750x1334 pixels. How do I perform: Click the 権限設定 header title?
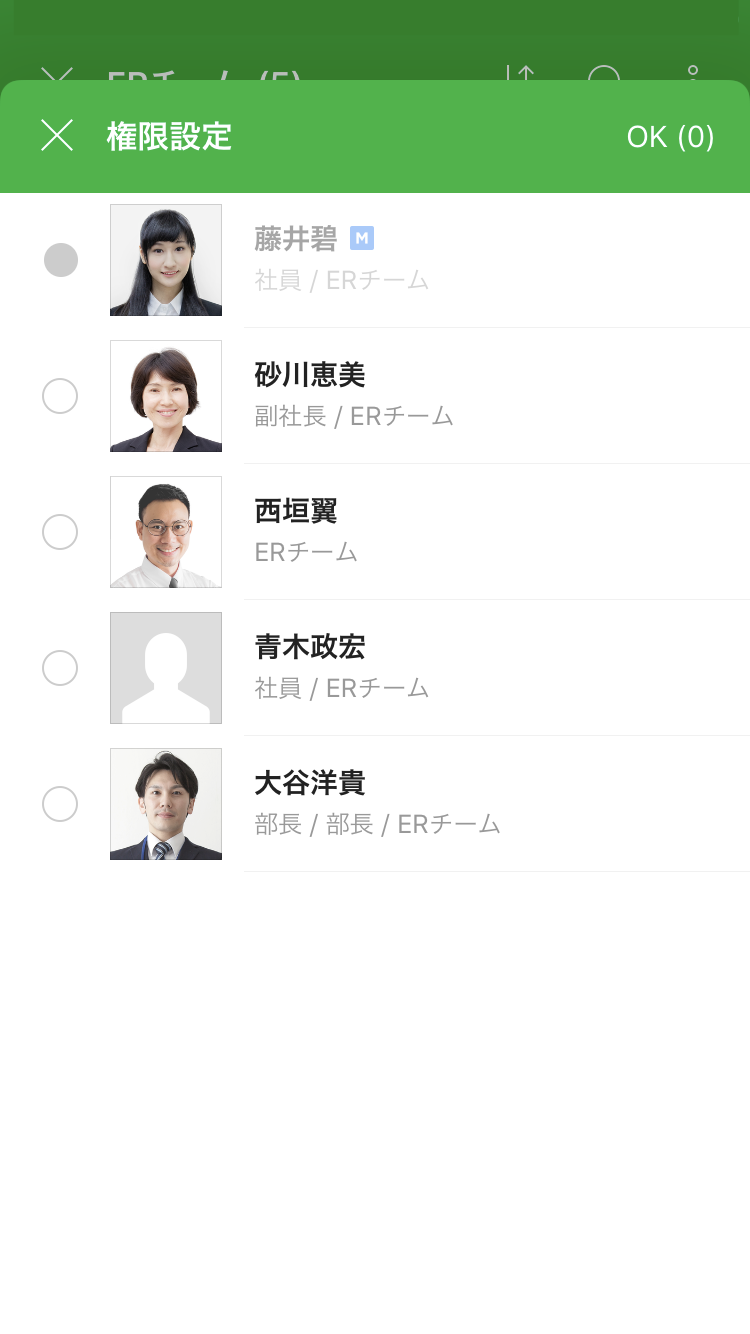tap(169, 136)
